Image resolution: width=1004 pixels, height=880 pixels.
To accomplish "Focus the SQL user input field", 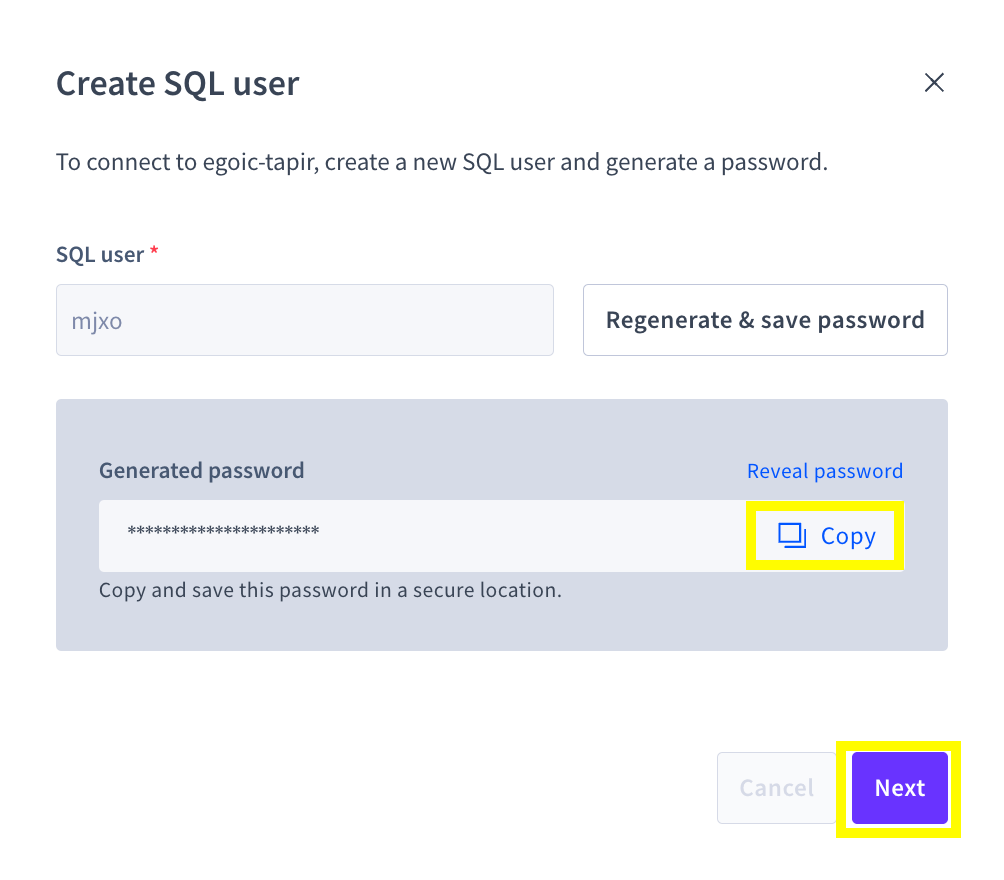I will (x=304, y=320).
